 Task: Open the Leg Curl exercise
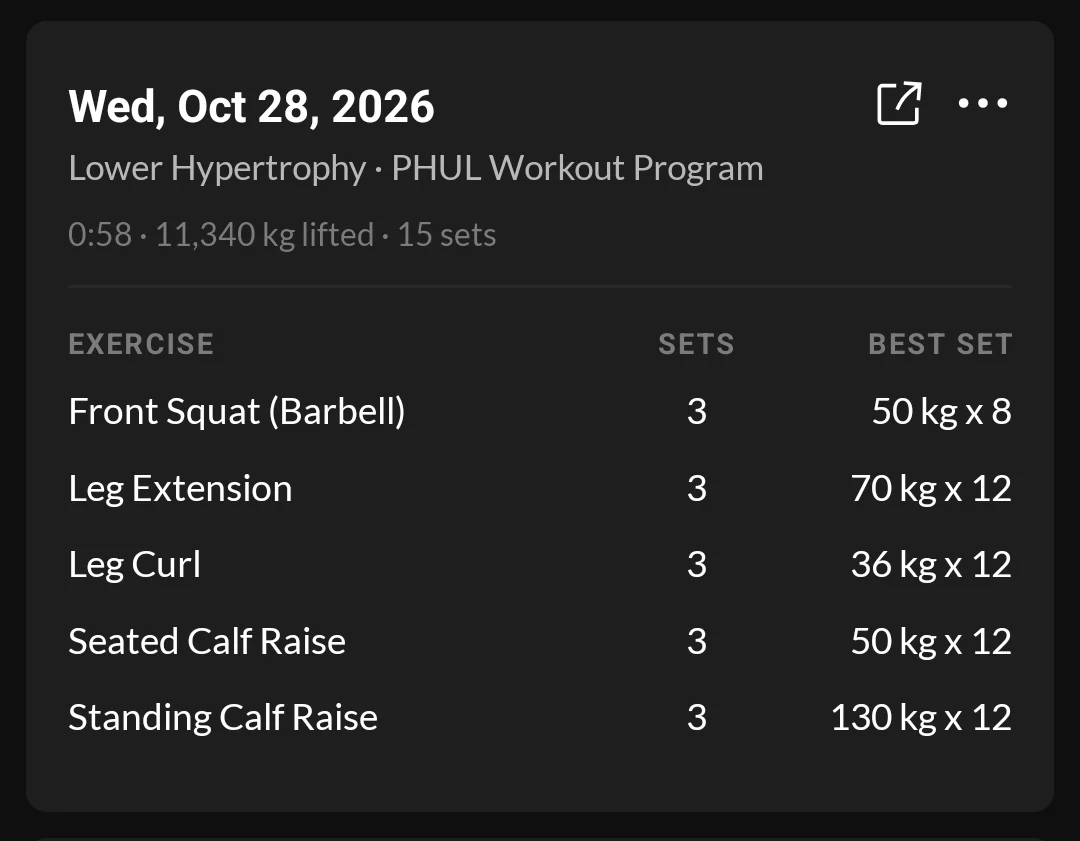135,565
